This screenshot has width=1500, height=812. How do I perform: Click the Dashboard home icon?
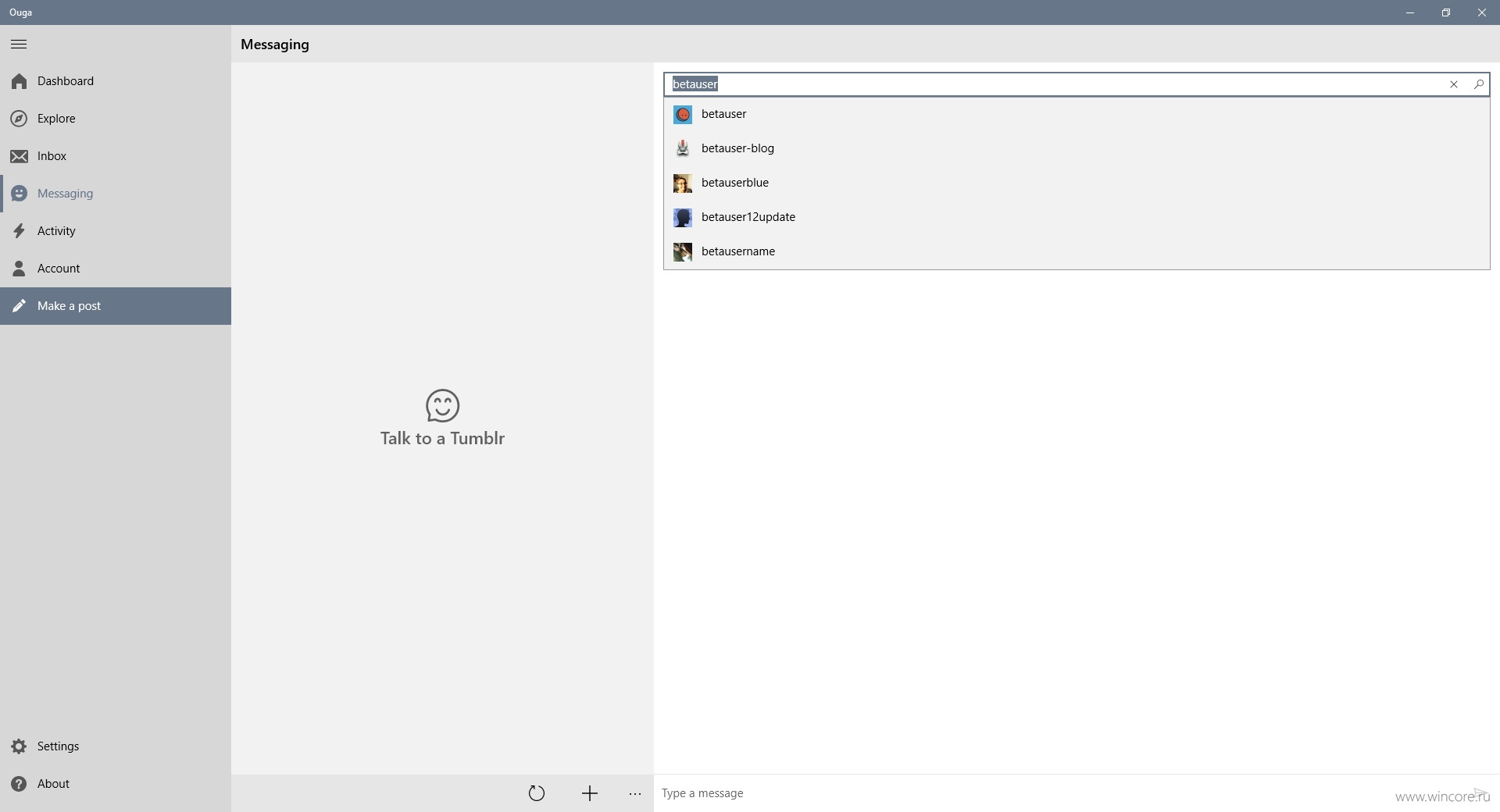pos(19,81)
